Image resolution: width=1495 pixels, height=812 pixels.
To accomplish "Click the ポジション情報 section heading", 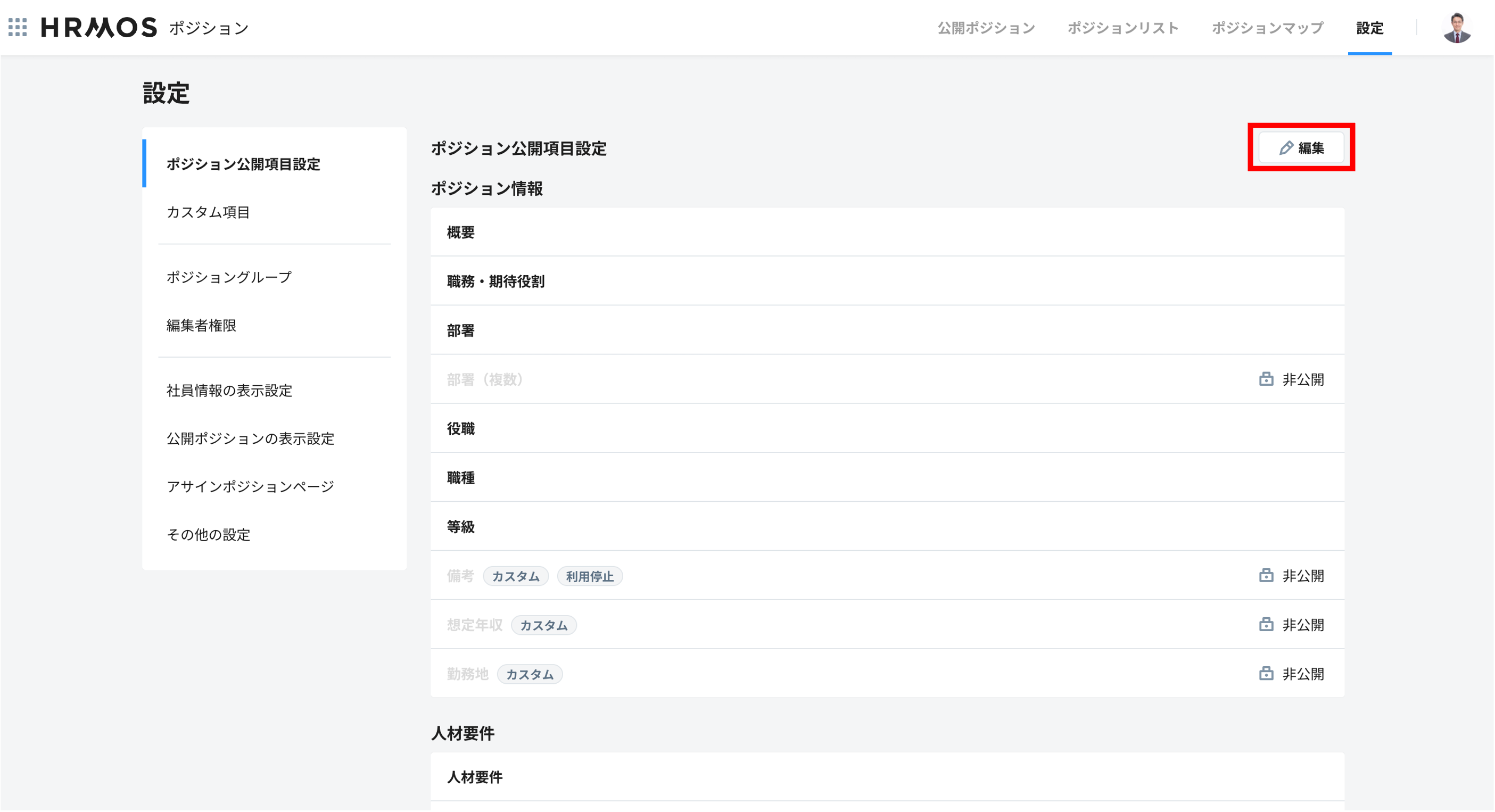I will coord(487,189).
